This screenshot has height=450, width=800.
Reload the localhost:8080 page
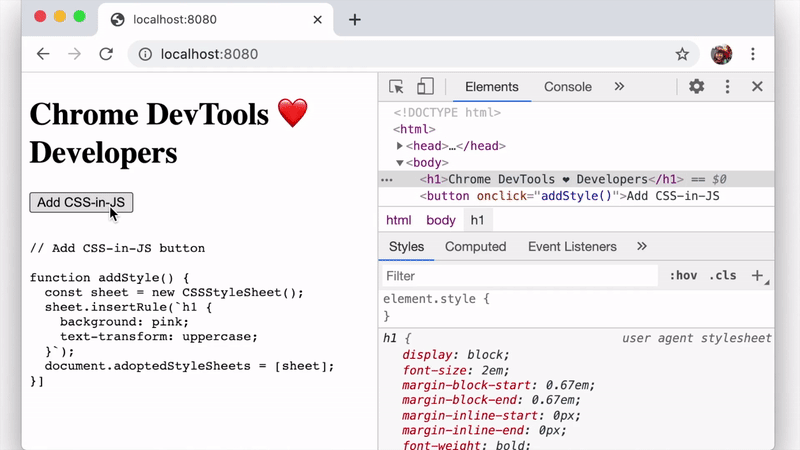(x=106, y=54)
